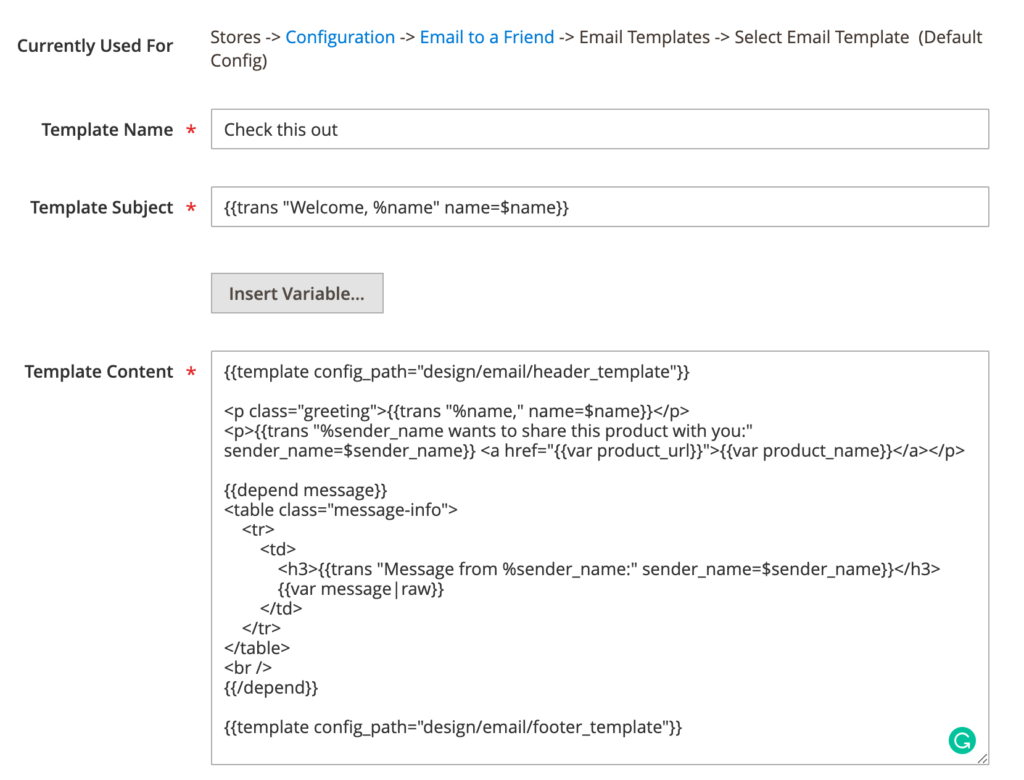The image size is (1024, 780).
Task: Click the Email Templates breadcrumb text
Action: (x=645, y=37)
